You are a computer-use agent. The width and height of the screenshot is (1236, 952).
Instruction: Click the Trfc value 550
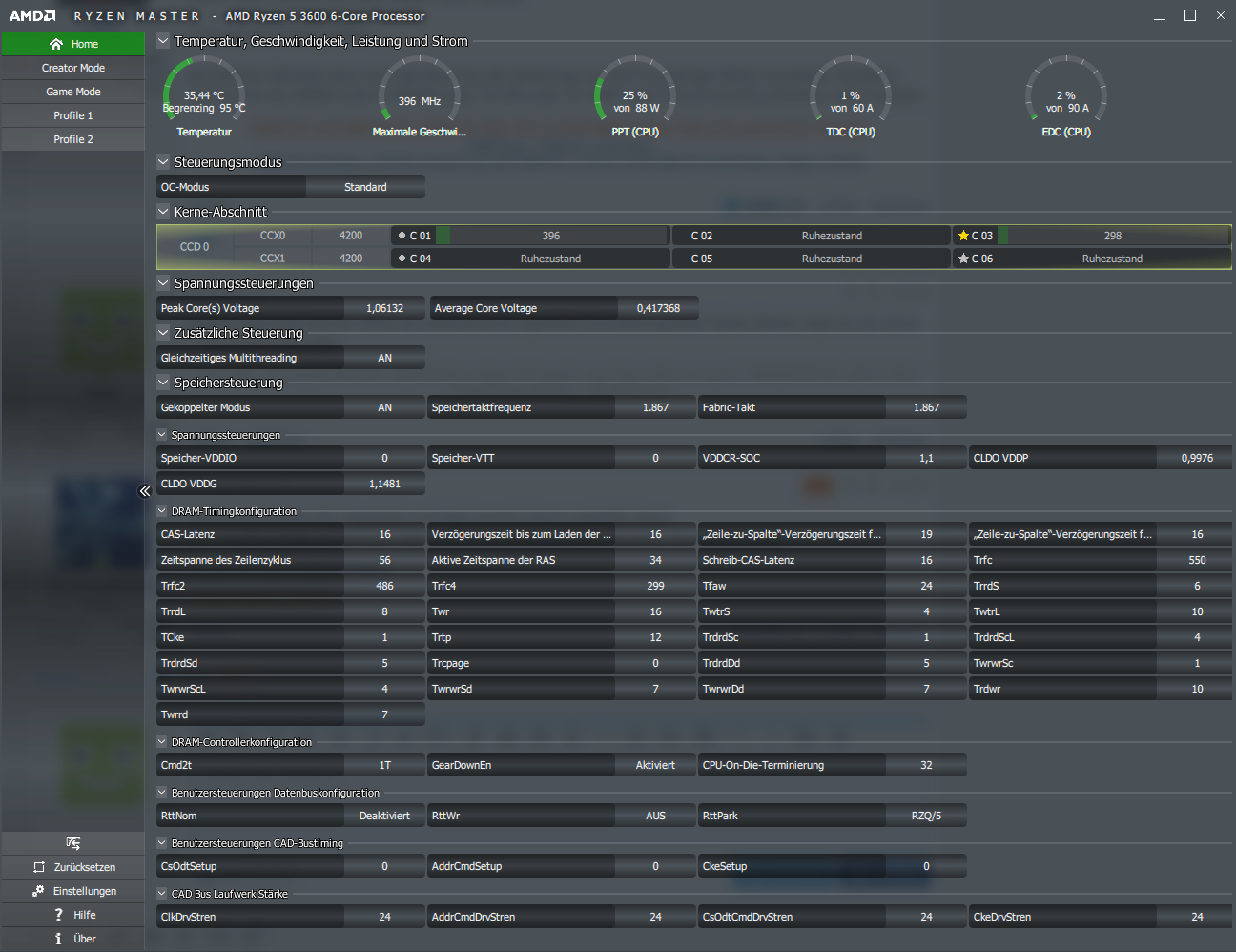(x=1197, y=560)
